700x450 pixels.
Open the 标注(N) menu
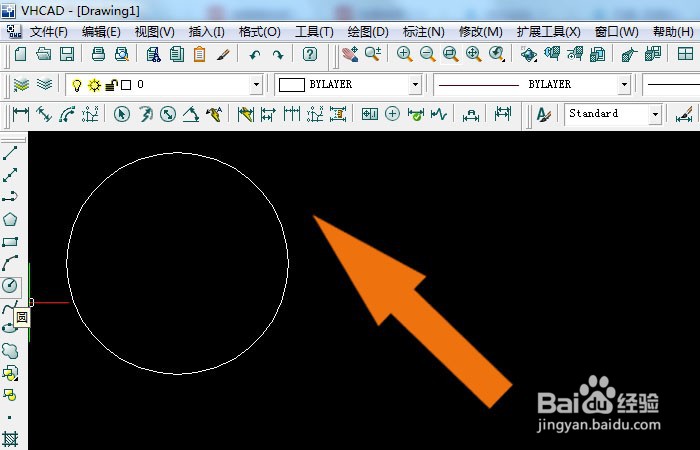[x=424, y=32]
